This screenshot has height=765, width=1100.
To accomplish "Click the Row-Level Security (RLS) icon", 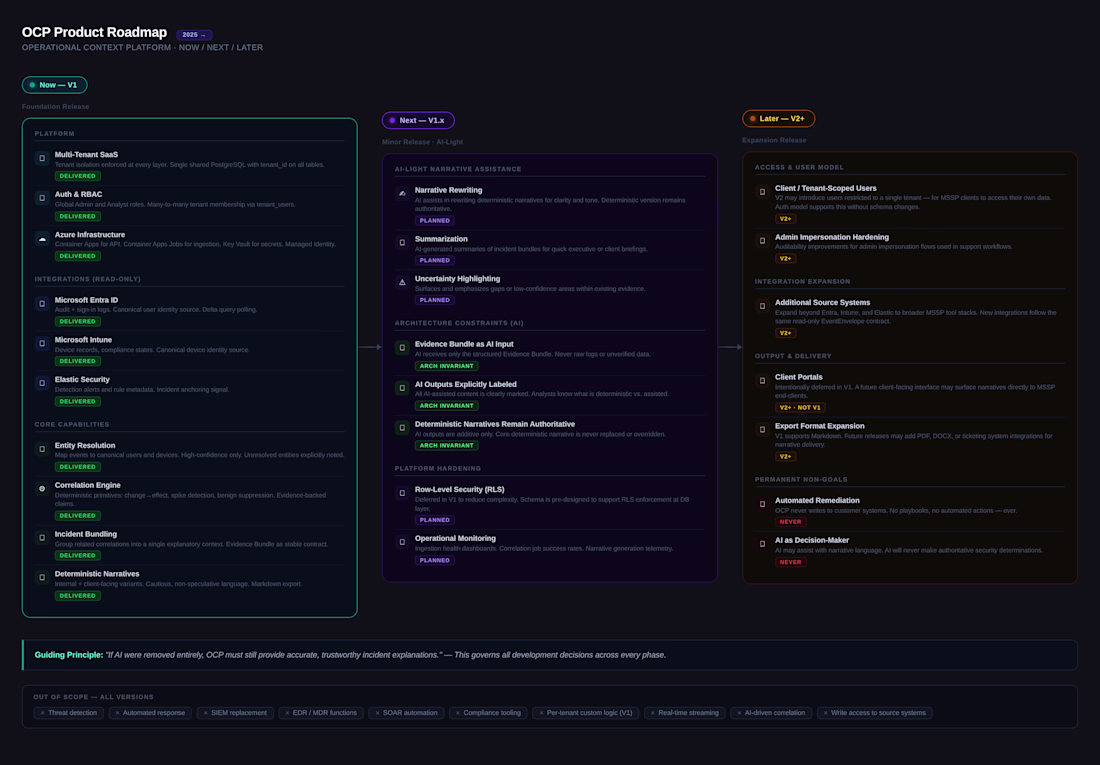I will point(402,493).
